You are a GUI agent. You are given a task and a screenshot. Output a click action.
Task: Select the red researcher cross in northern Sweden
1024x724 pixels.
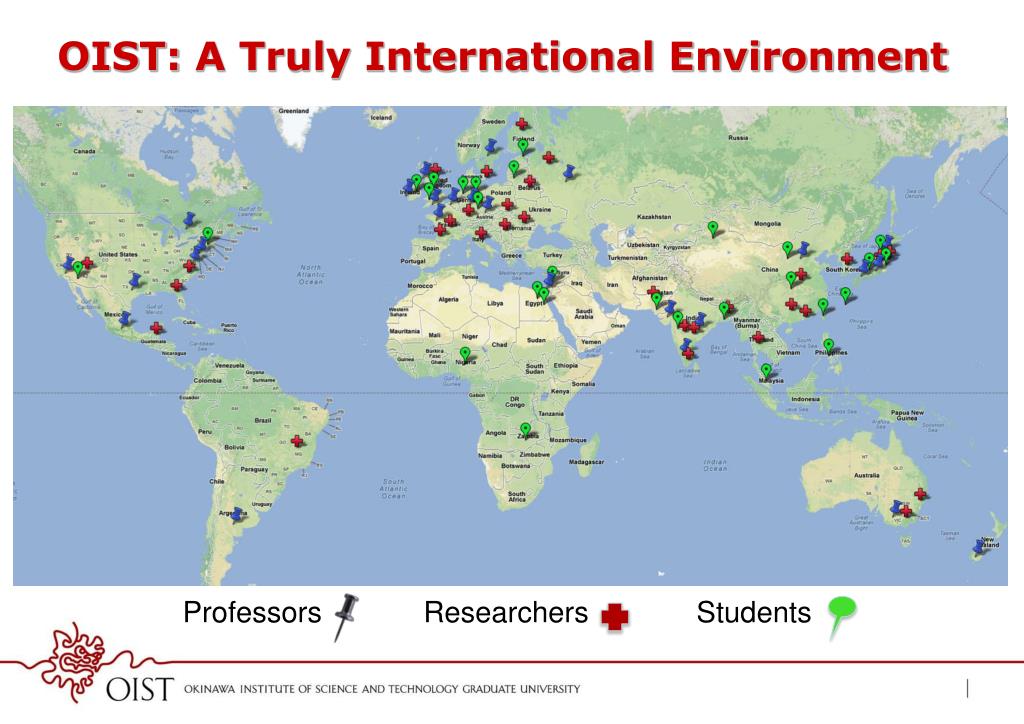(522, 123)
